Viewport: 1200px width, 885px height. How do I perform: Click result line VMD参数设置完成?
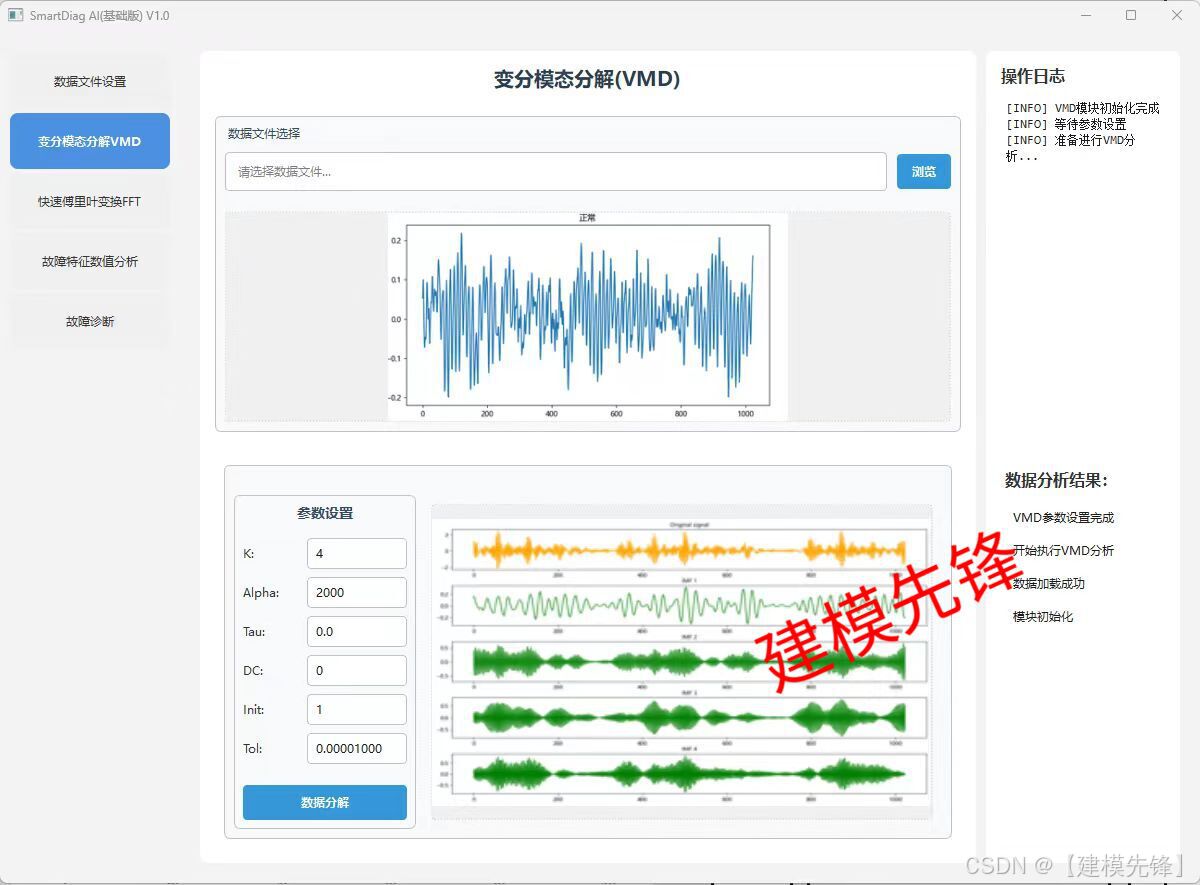pyautogui.click(x=1063, y=518)
